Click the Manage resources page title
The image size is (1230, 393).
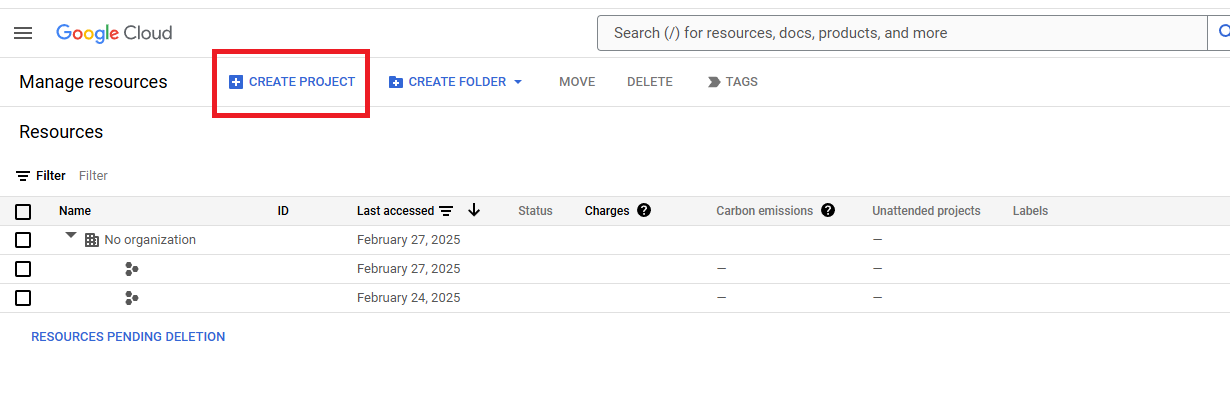[x=93, y=82]
